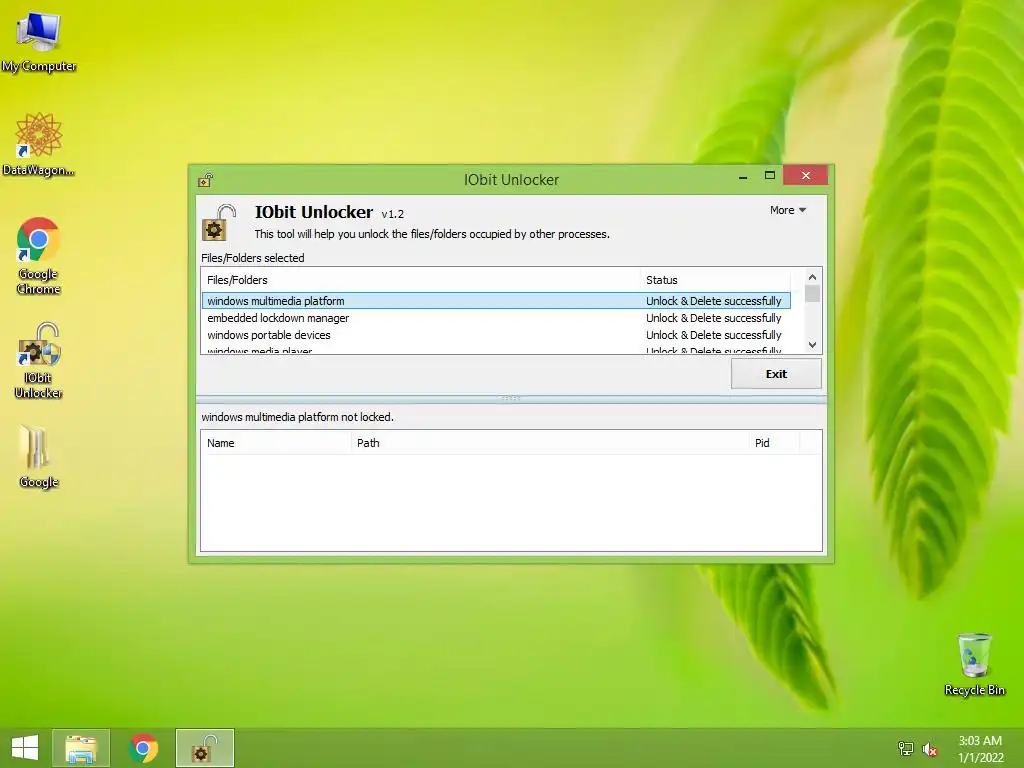This screenshot has height=768, width=1024.
Task: Click the file list scroll up arrow
Action: point(812,277)
